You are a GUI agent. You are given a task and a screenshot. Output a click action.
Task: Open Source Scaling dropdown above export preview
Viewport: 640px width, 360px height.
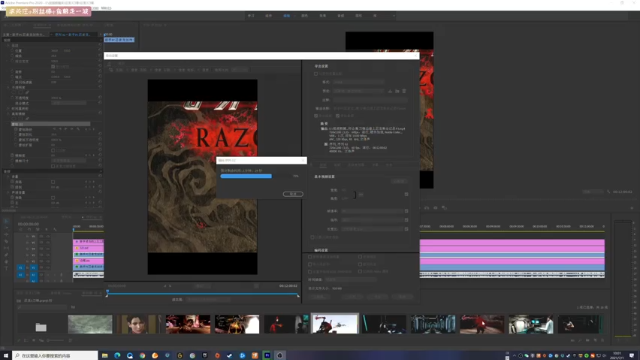pos(239,70)
